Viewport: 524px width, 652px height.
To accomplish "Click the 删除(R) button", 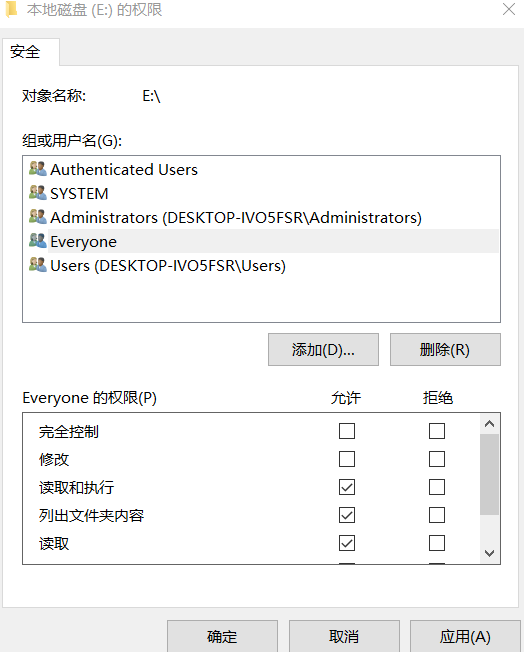I will (445, 349).
